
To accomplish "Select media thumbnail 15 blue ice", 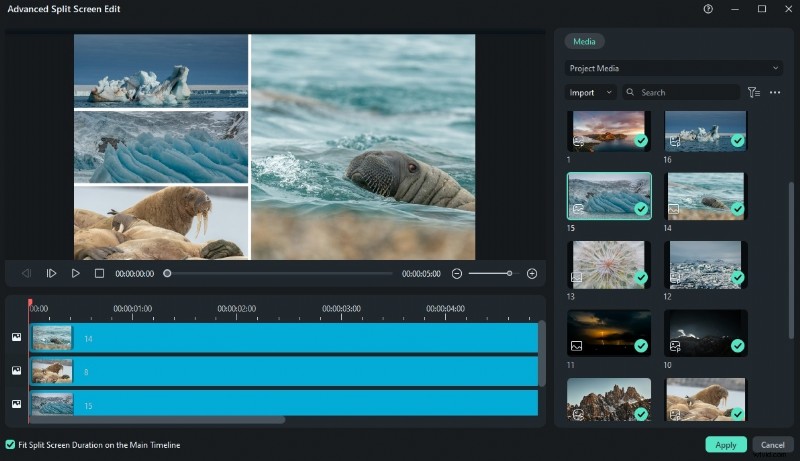I will coord(609,196).
